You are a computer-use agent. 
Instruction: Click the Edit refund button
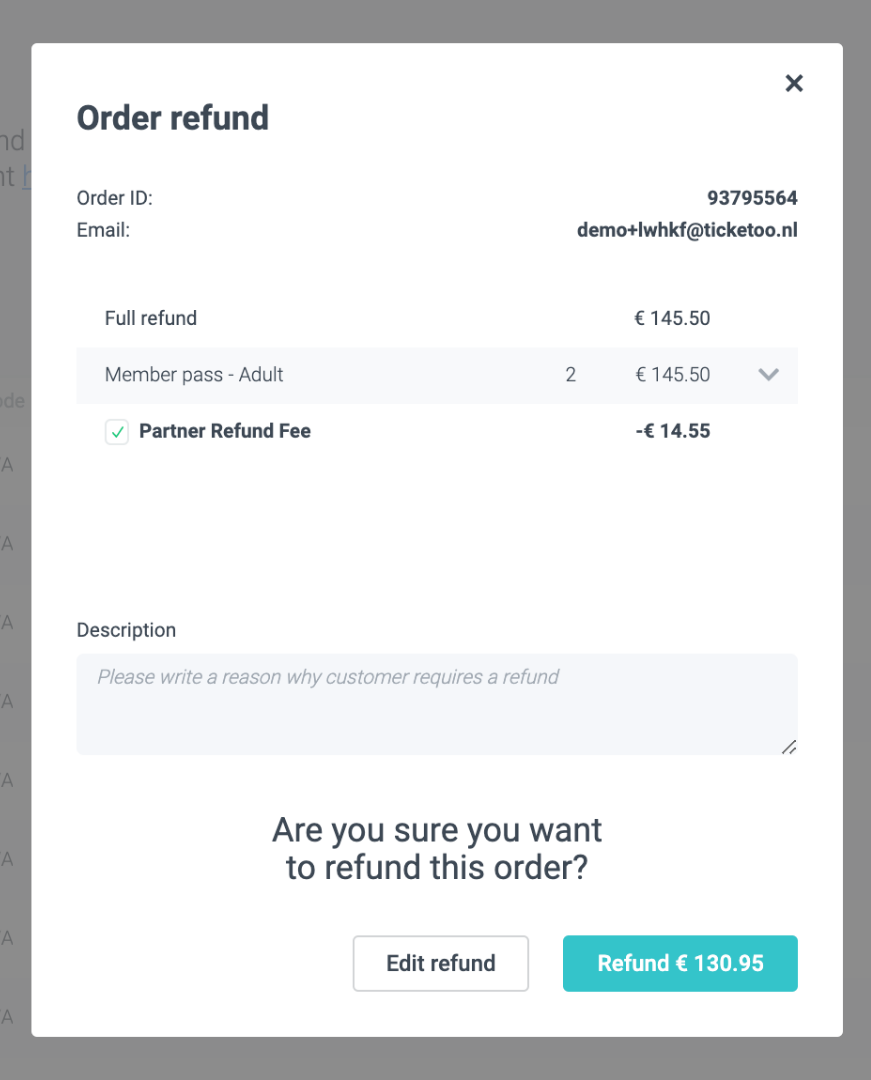(441, 963)
